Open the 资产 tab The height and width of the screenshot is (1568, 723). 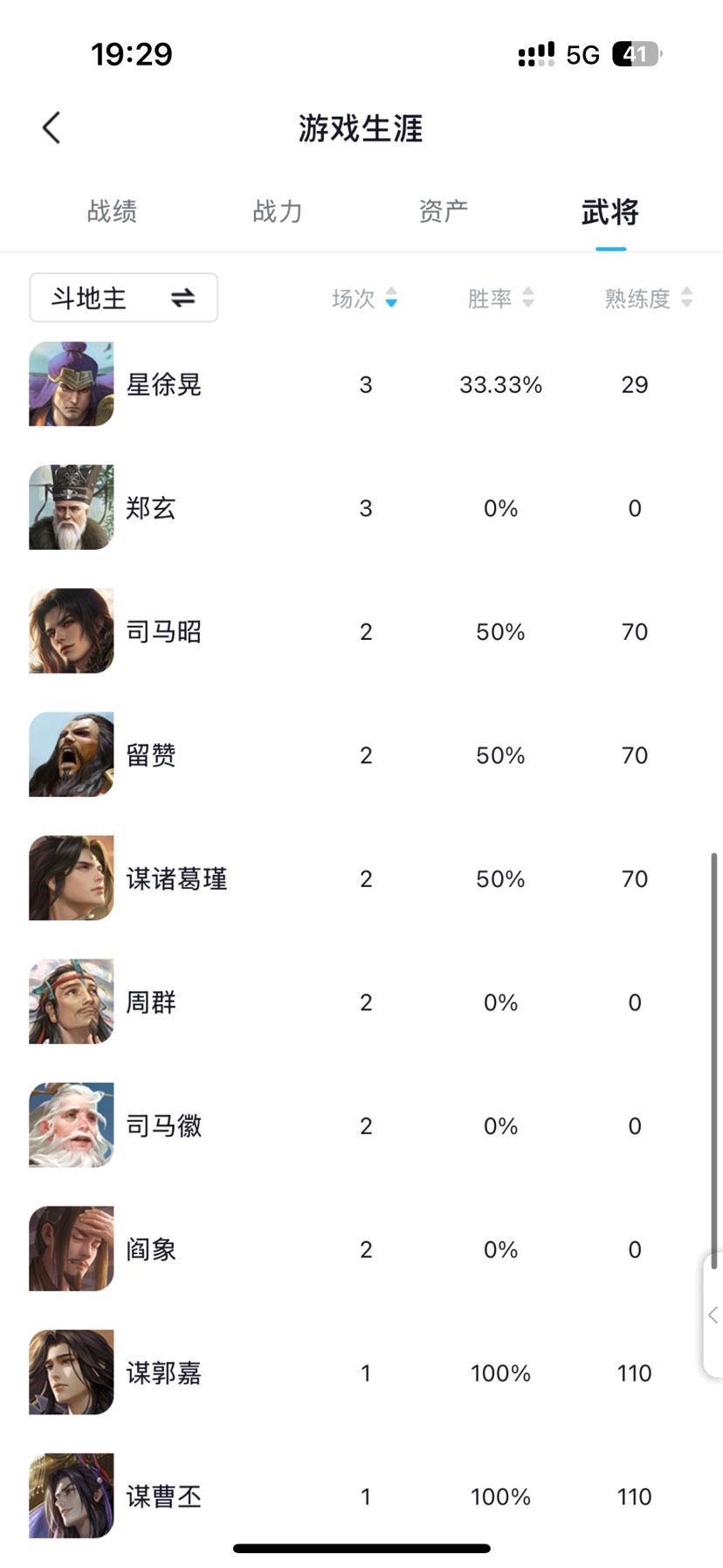pos(444,211)
